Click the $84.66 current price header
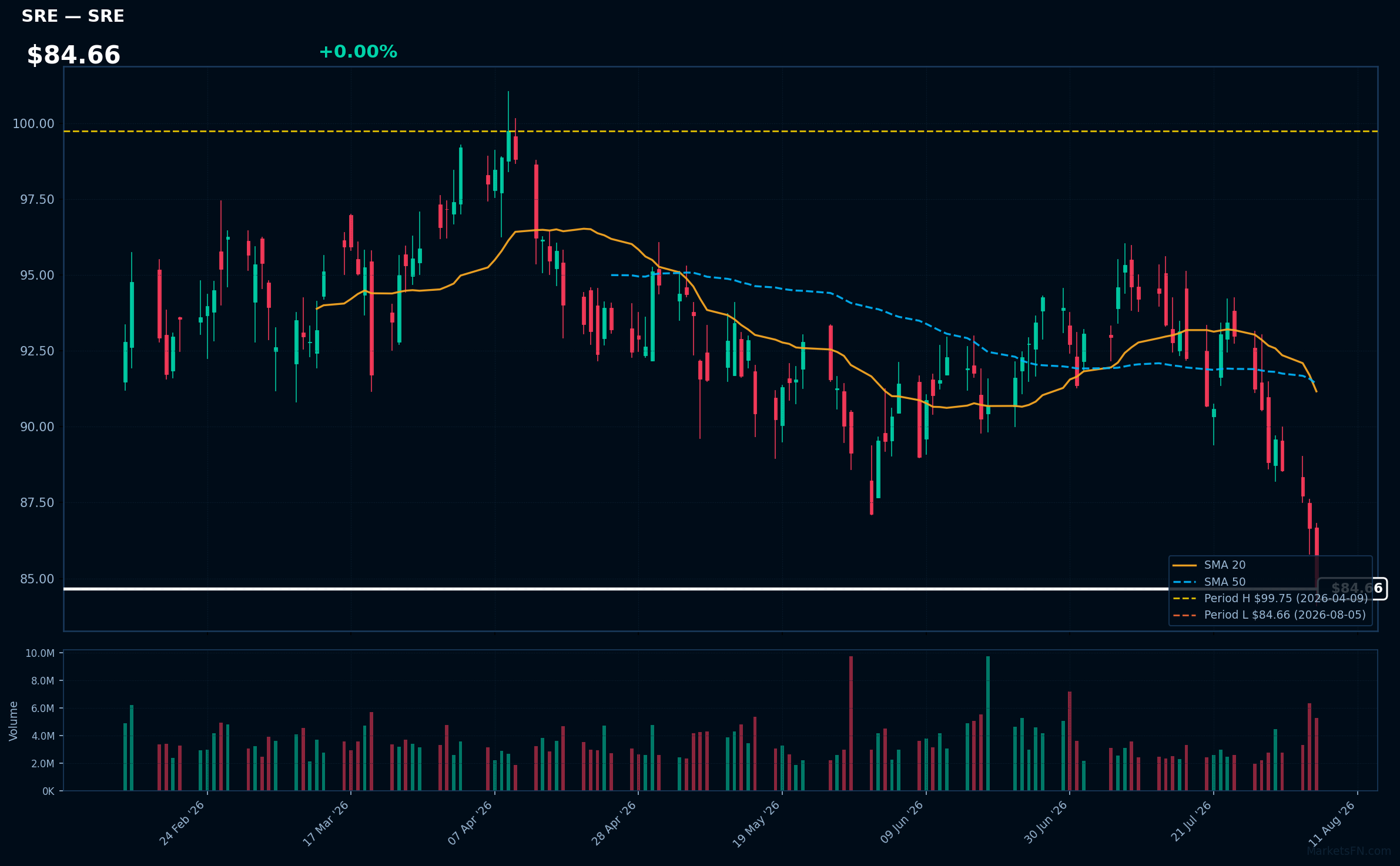 click(73, 55)
